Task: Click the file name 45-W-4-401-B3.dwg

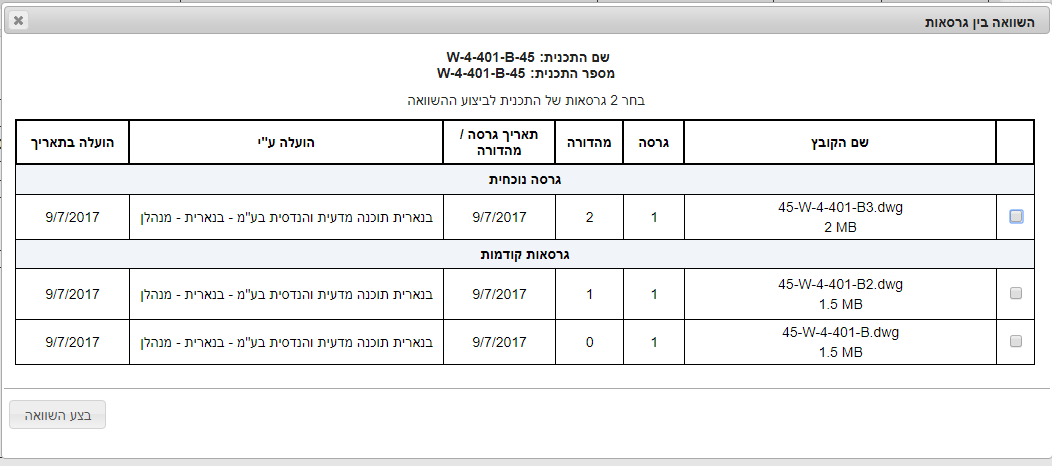Action: 839,207
